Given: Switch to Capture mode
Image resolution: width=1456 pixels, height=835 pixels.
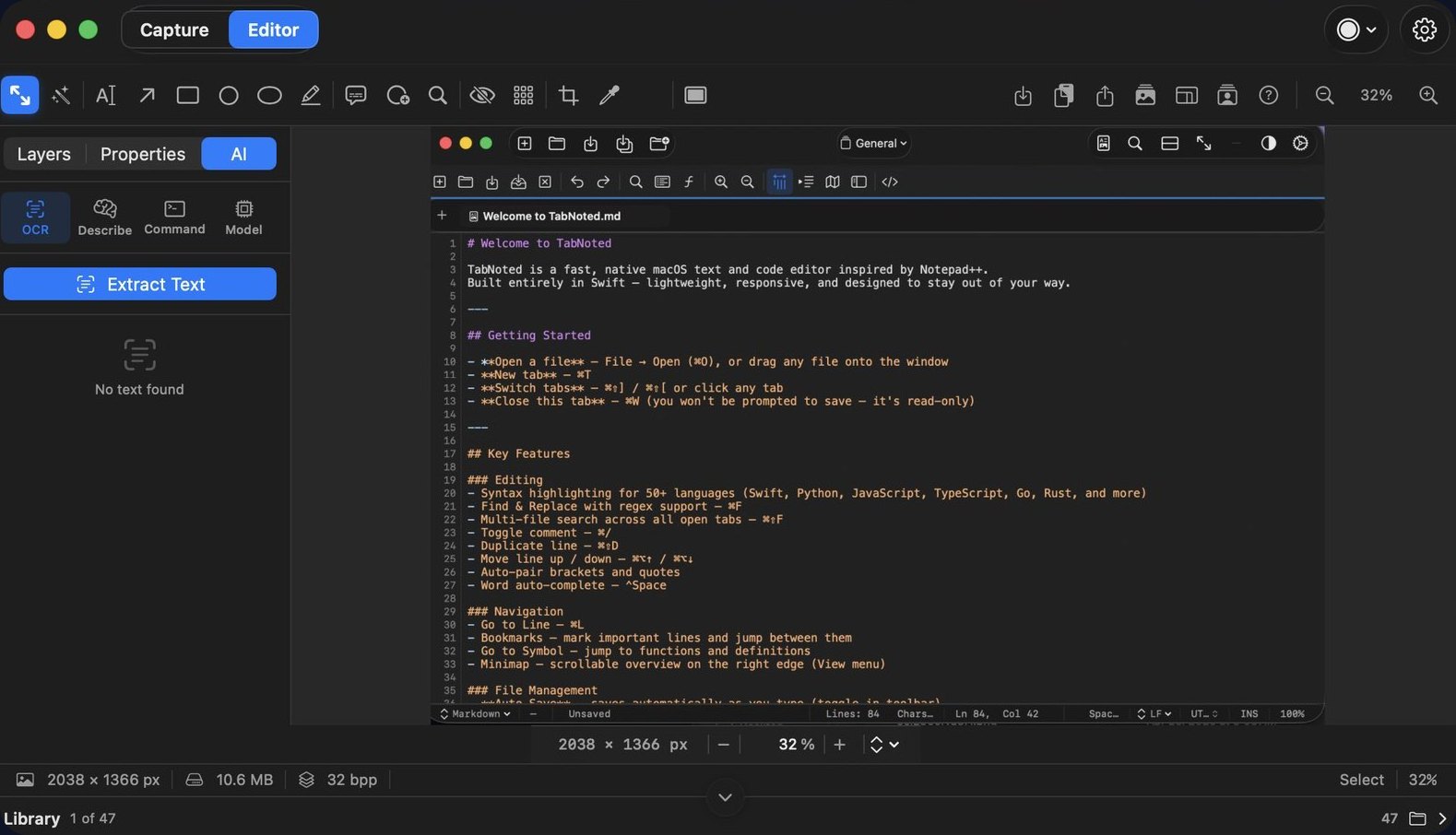Looking at the screenshot, I should [x=174, y=29].
